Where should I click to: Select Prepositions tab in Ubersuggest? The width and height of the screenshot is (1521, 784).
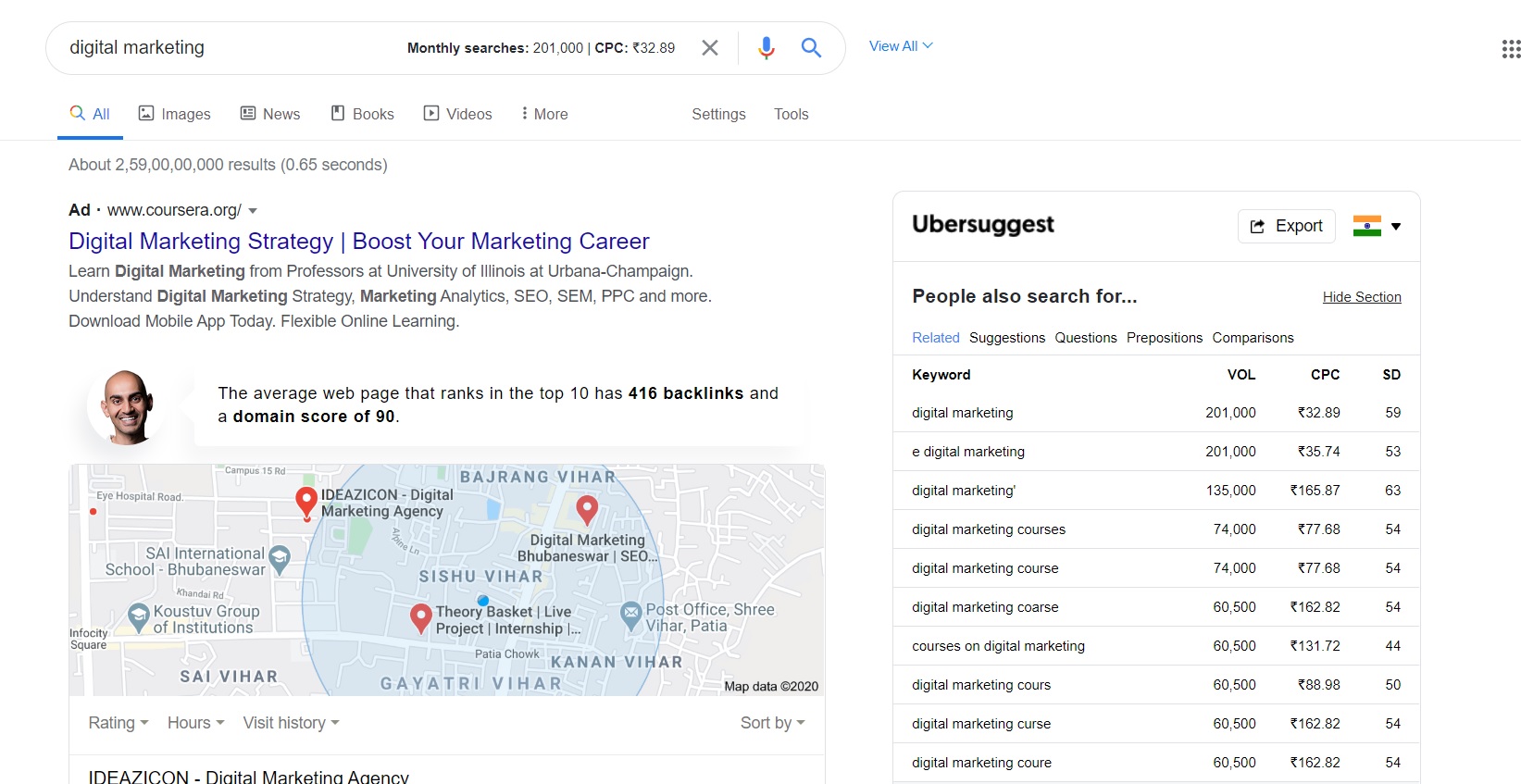(x=1165, y=338)
